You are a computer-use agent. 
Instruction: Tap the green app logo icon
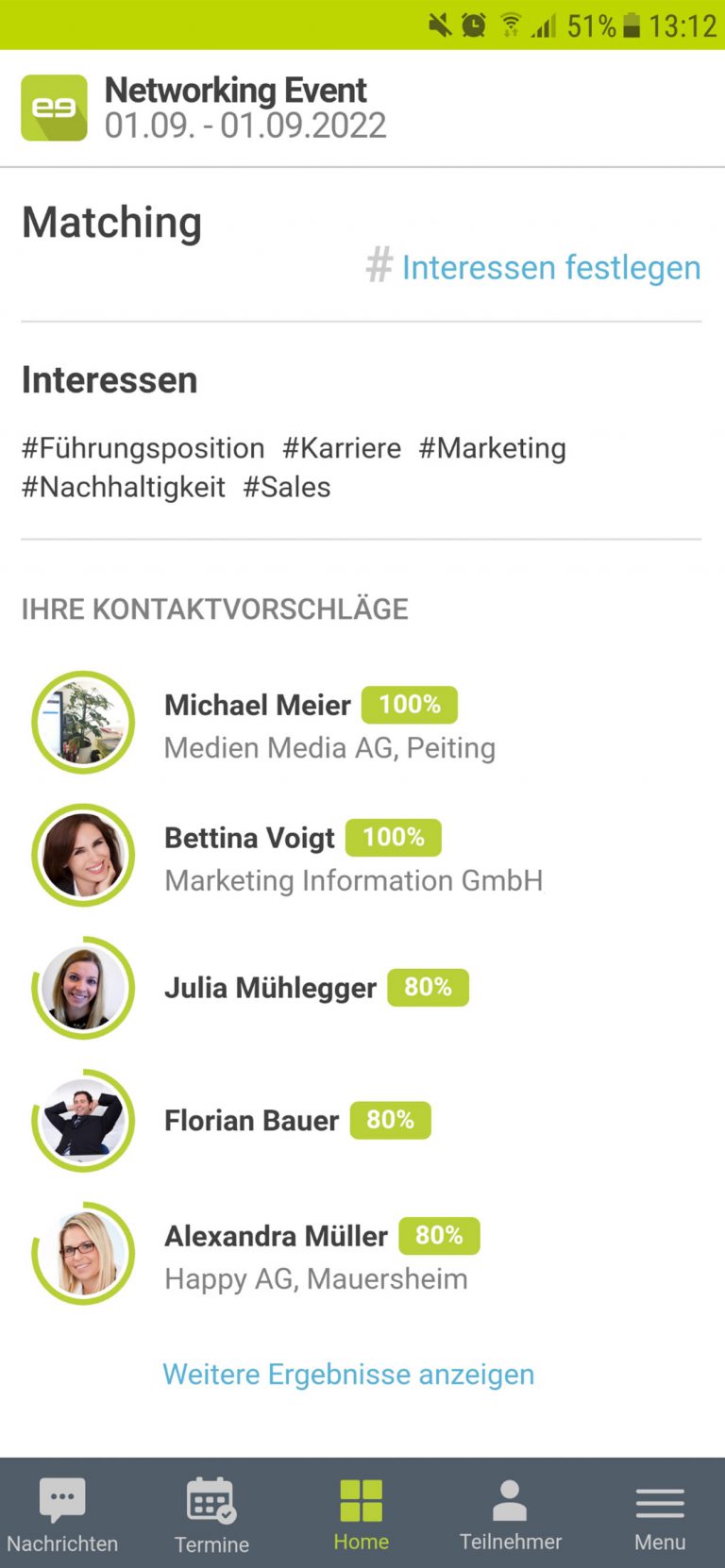click(54, 108)
